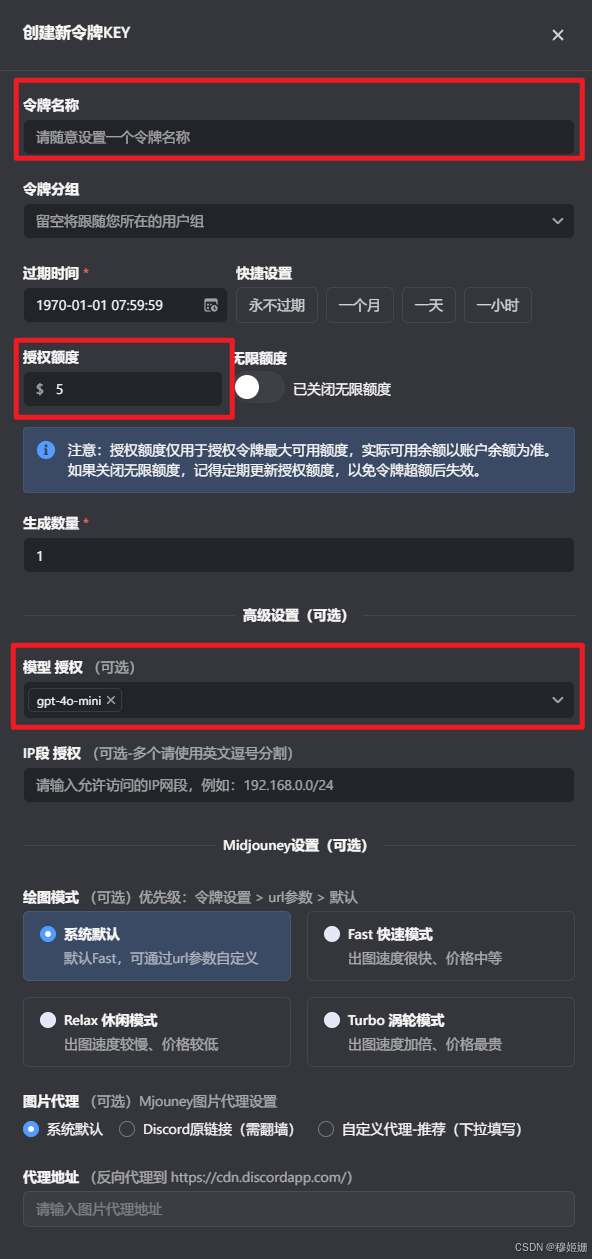
Task: Open the 模型授权 dropdown arrow
Action: tap(558, 700)
